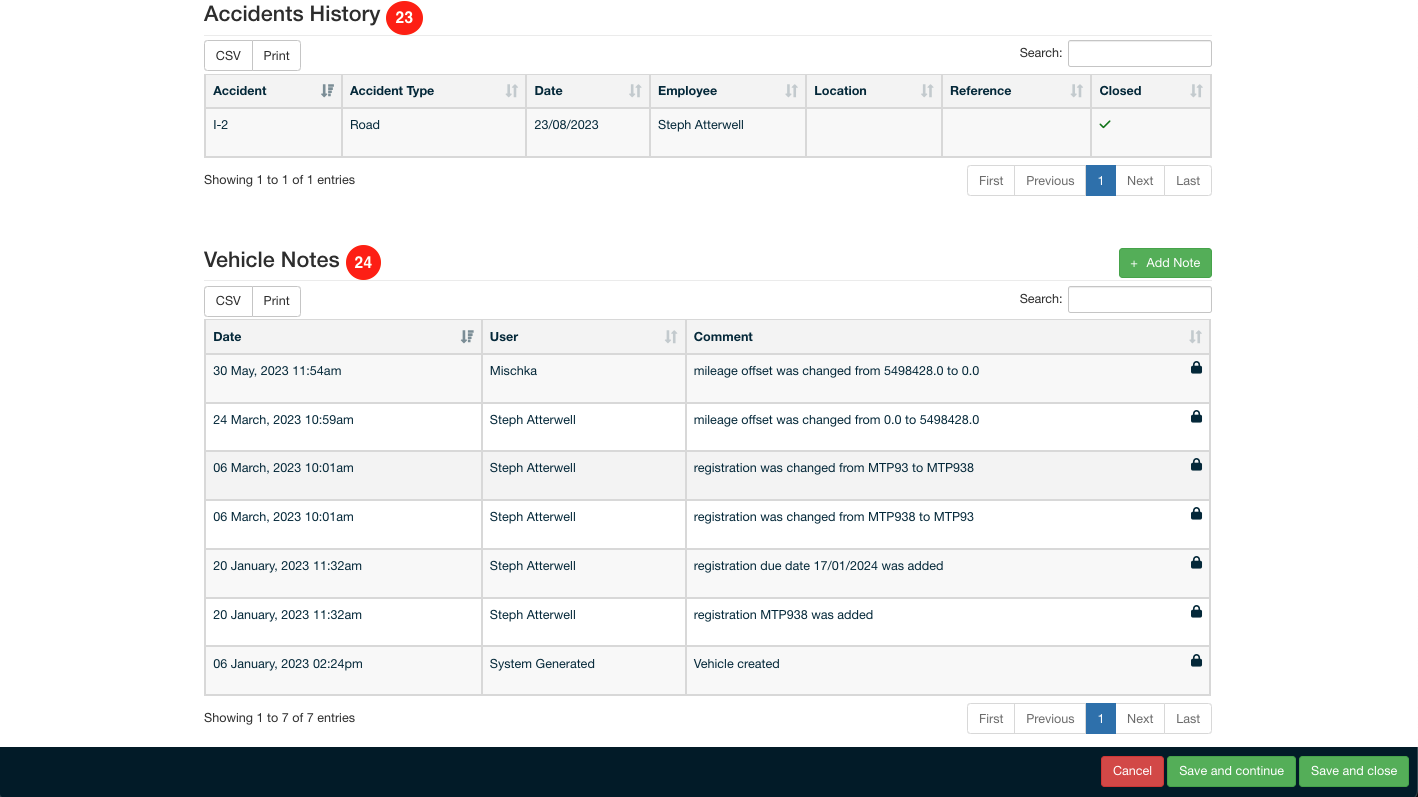This screenshot has height=797, width=1418.
Task: Click the Vehicle Notes search field
Action: click(1139, 299)
